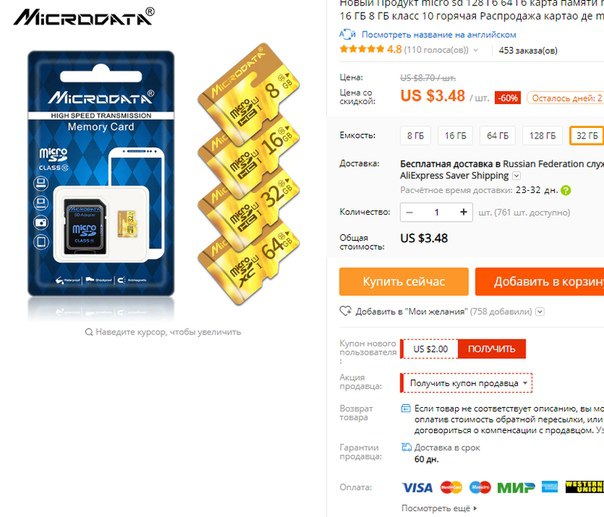Expand the rating breakdown arrow next to votes
Viewport: 604px width, 517px height.
coord(476,50)
